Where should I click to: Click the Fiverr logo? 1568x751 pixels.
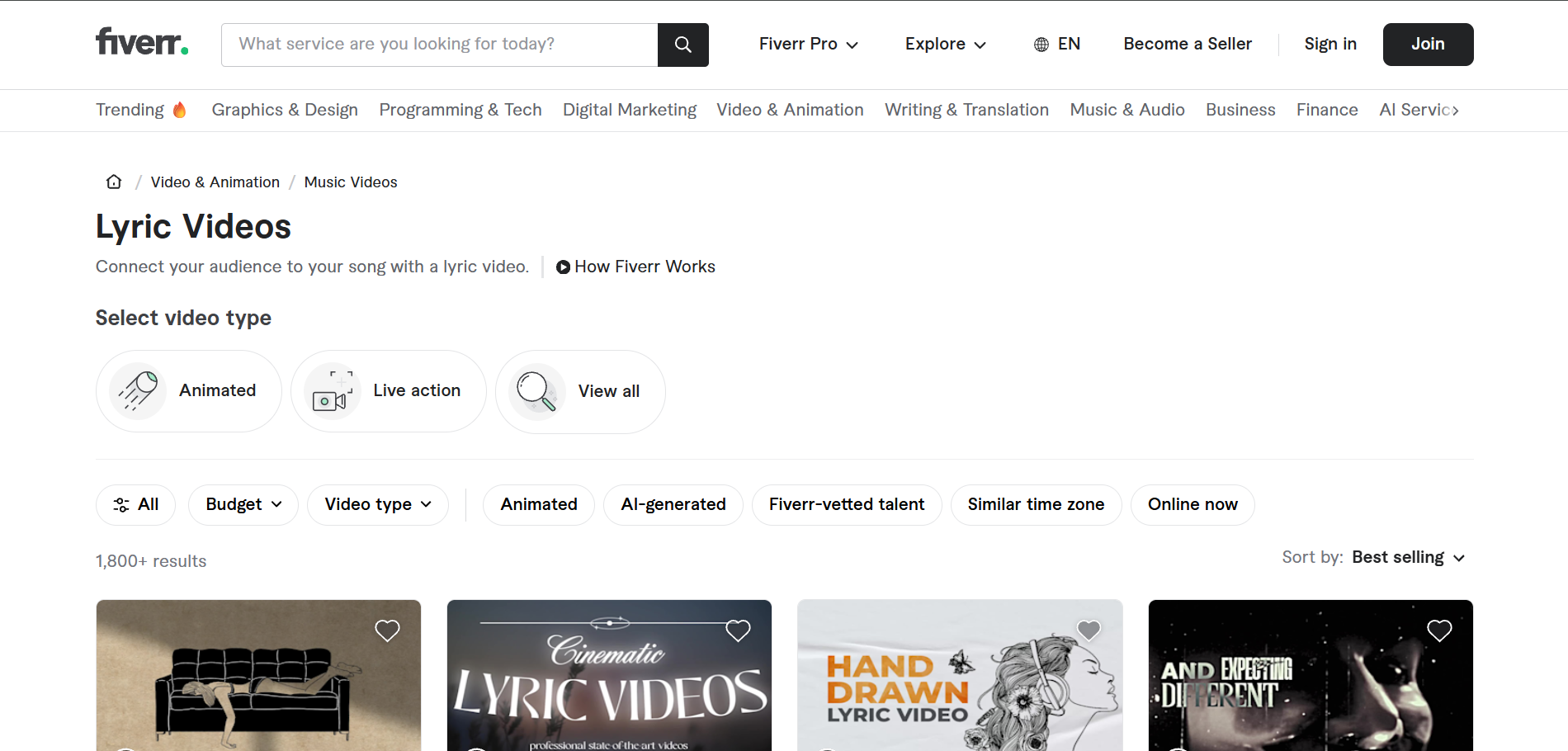[x=142, y=42]
